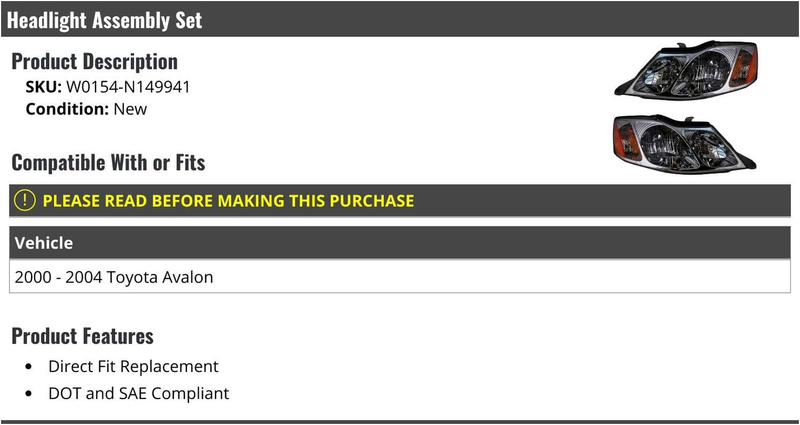800x425 pixels.
Task: Open the lower headlight product image
Action: click(685, 144)
